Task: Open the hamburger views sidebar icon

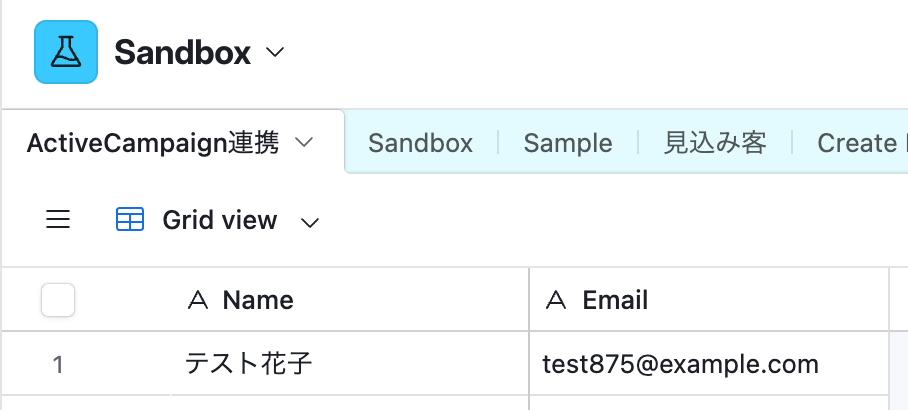Action: pyautogui.click(x=58, y=220)
